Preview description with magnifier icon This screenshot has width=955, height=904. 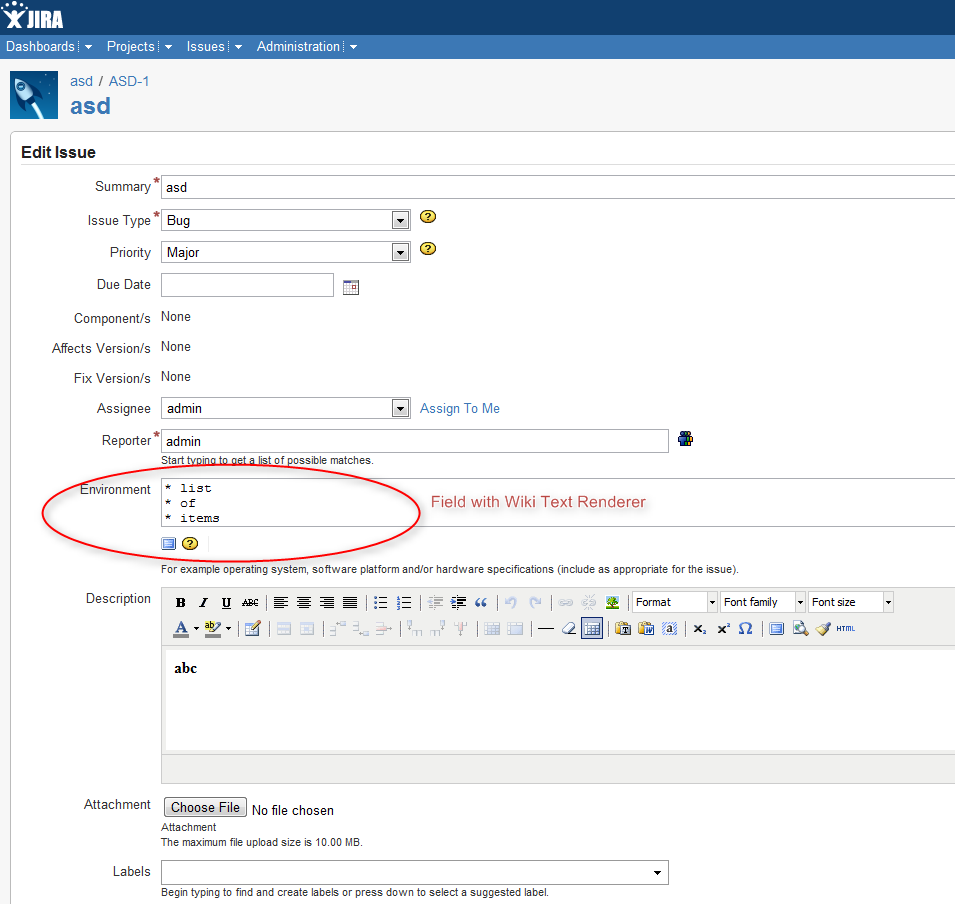point(800,629)
